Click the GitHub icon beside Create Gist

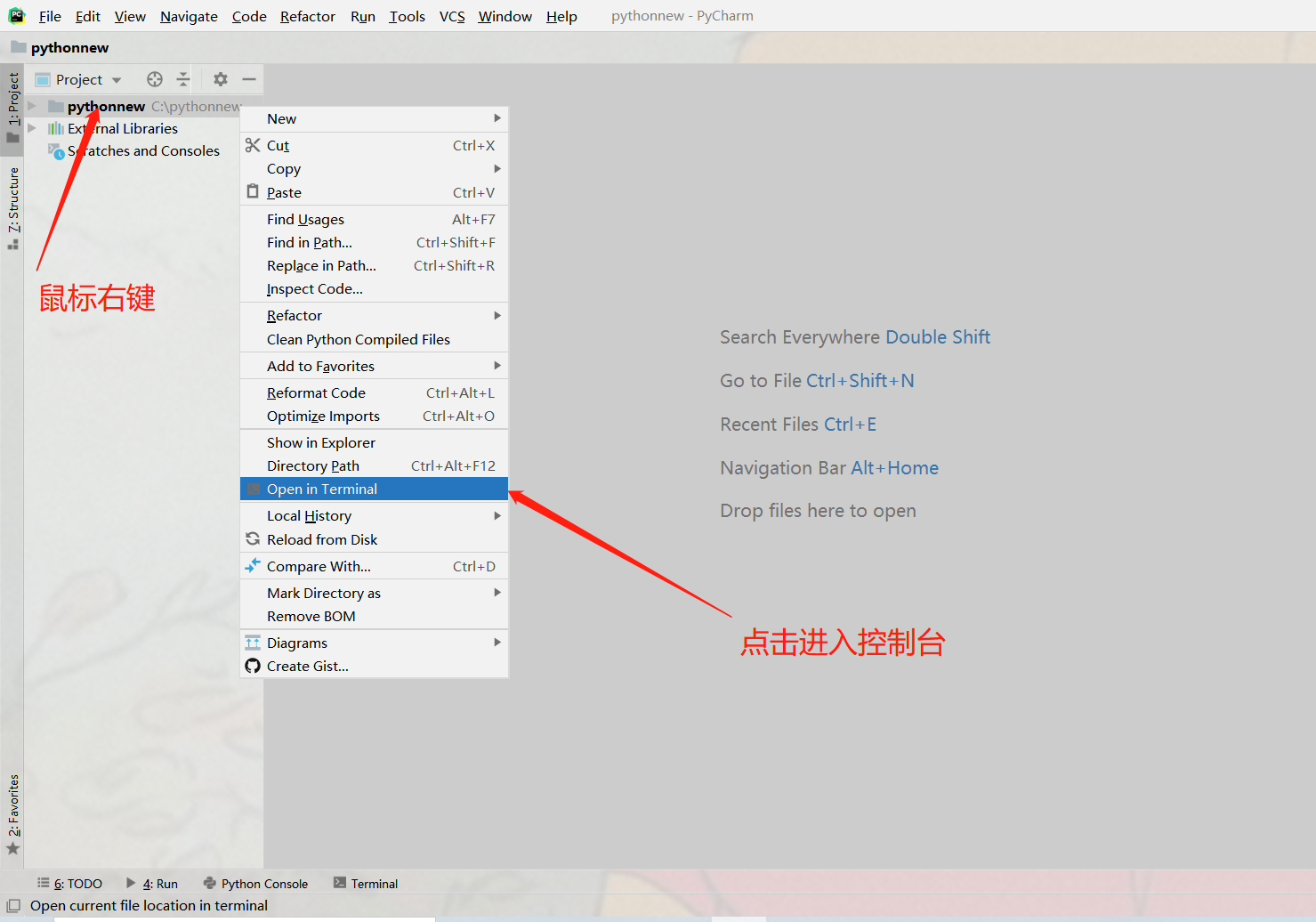pos(254,666)
